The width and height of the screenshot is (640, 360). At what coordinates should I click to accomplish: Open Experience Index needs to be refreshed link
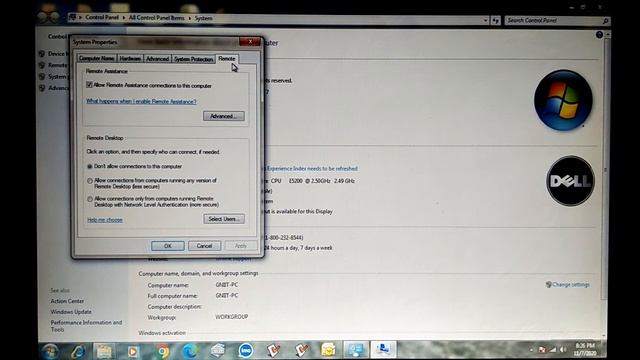coord(312,169)
